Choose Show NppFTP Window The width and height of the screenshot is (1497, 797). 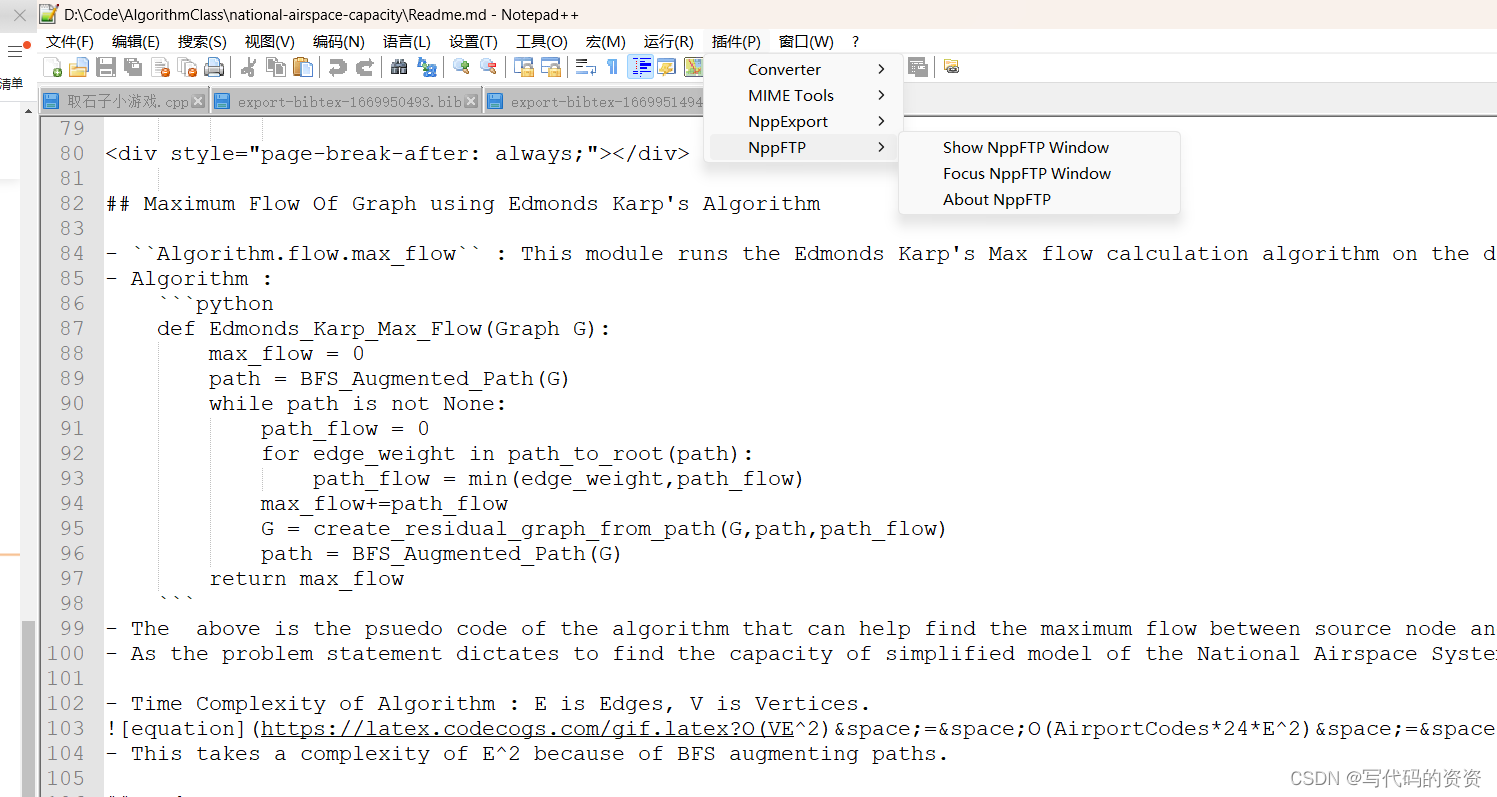[1039, 147]
